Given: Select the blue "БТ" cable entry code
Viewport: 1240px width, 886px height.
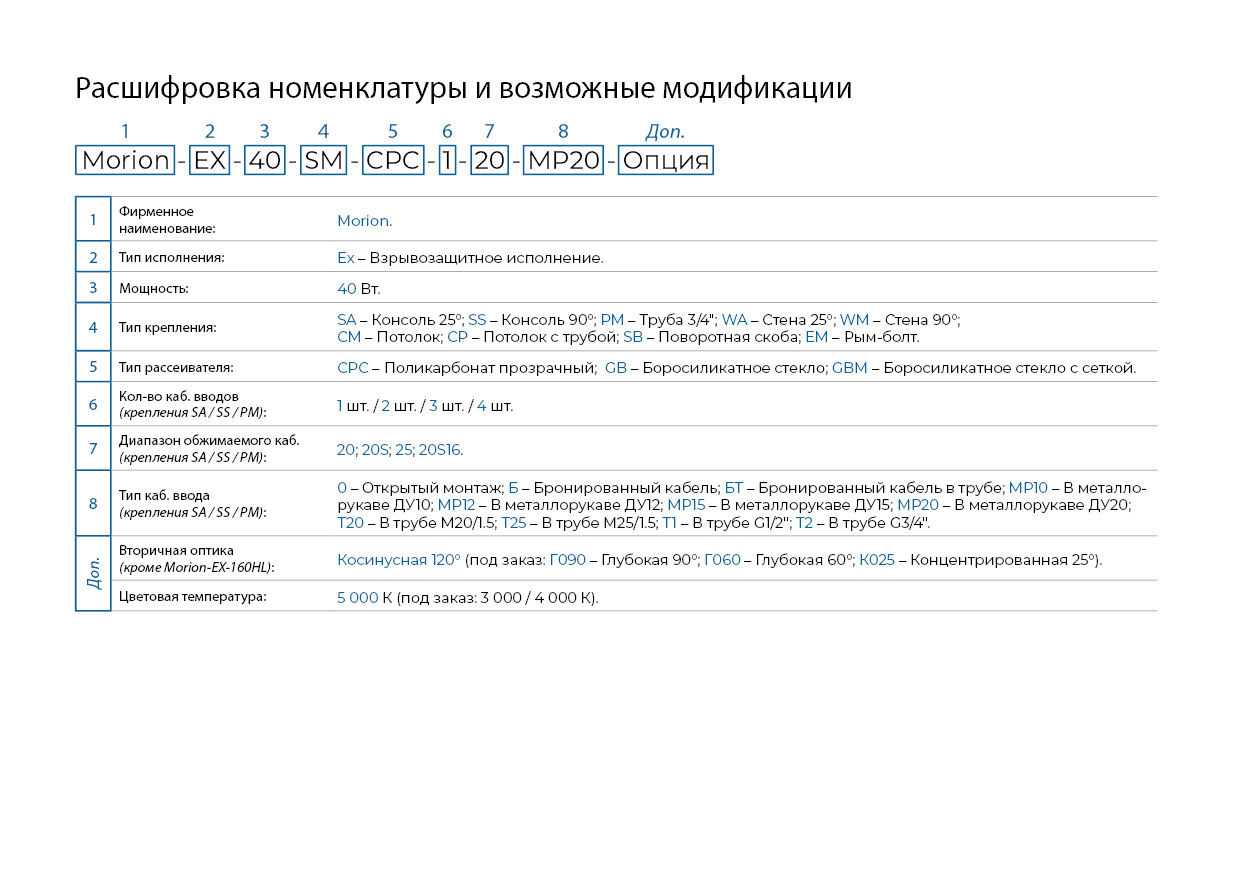Looking at the screenshot, I should [x=734, y=488].
